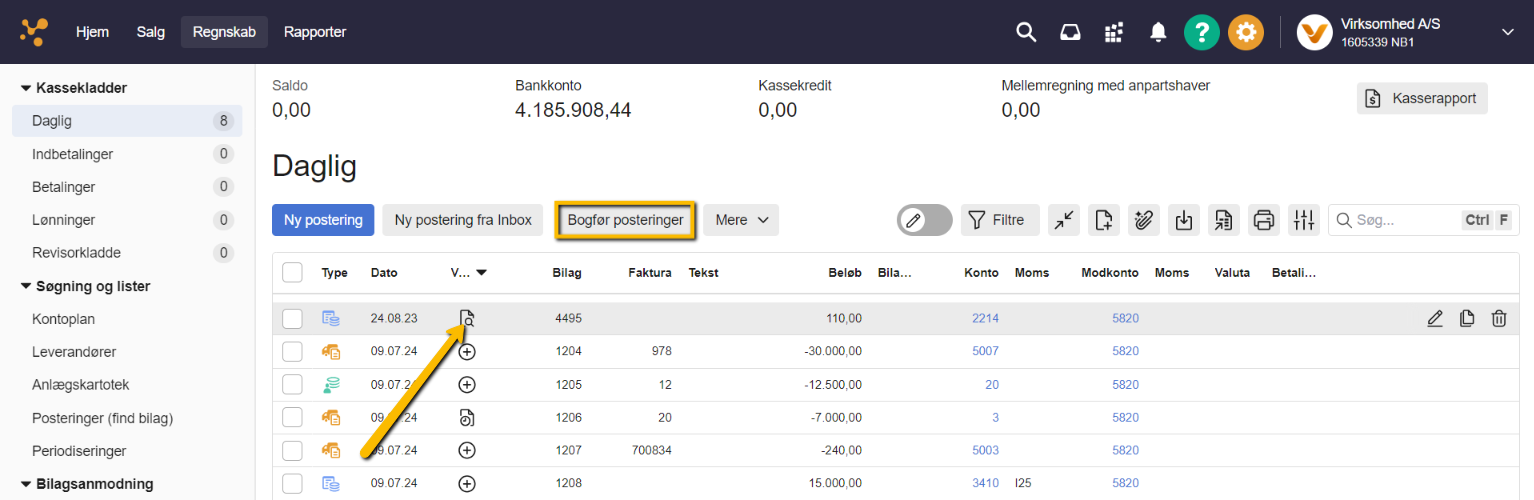Click the Ny postering button

tap(323, 220)
